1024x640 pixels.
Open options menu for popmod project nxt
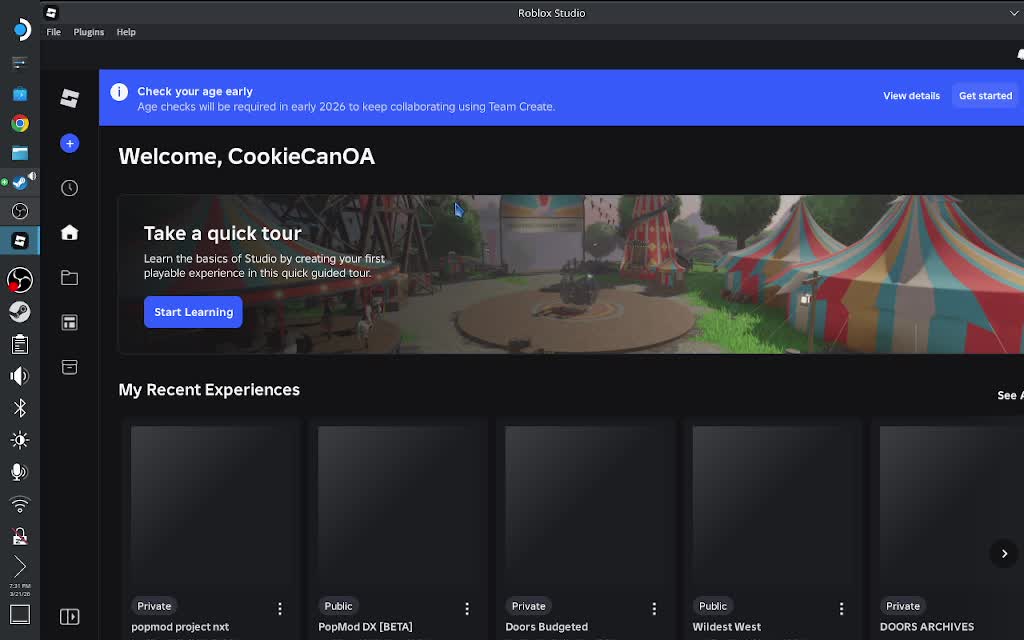(280, 607)
